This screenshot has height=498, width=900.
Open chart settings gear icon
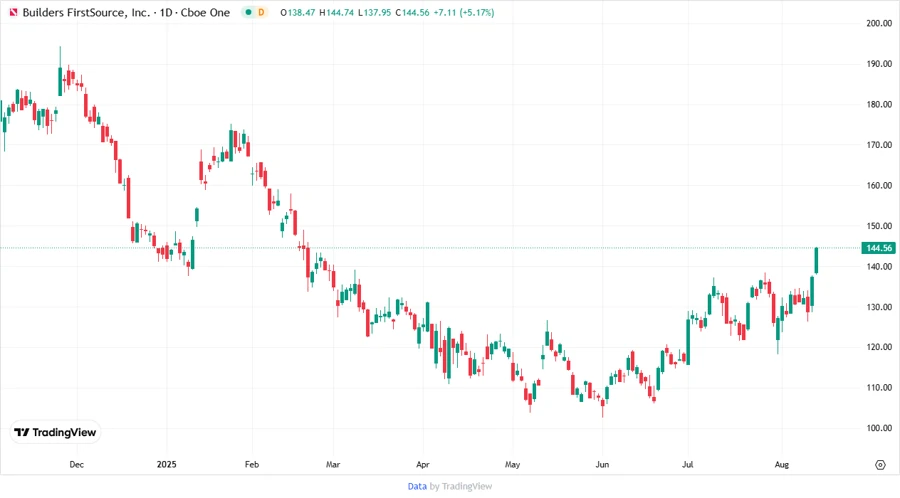pyautogui.click(x=880, y=465)
